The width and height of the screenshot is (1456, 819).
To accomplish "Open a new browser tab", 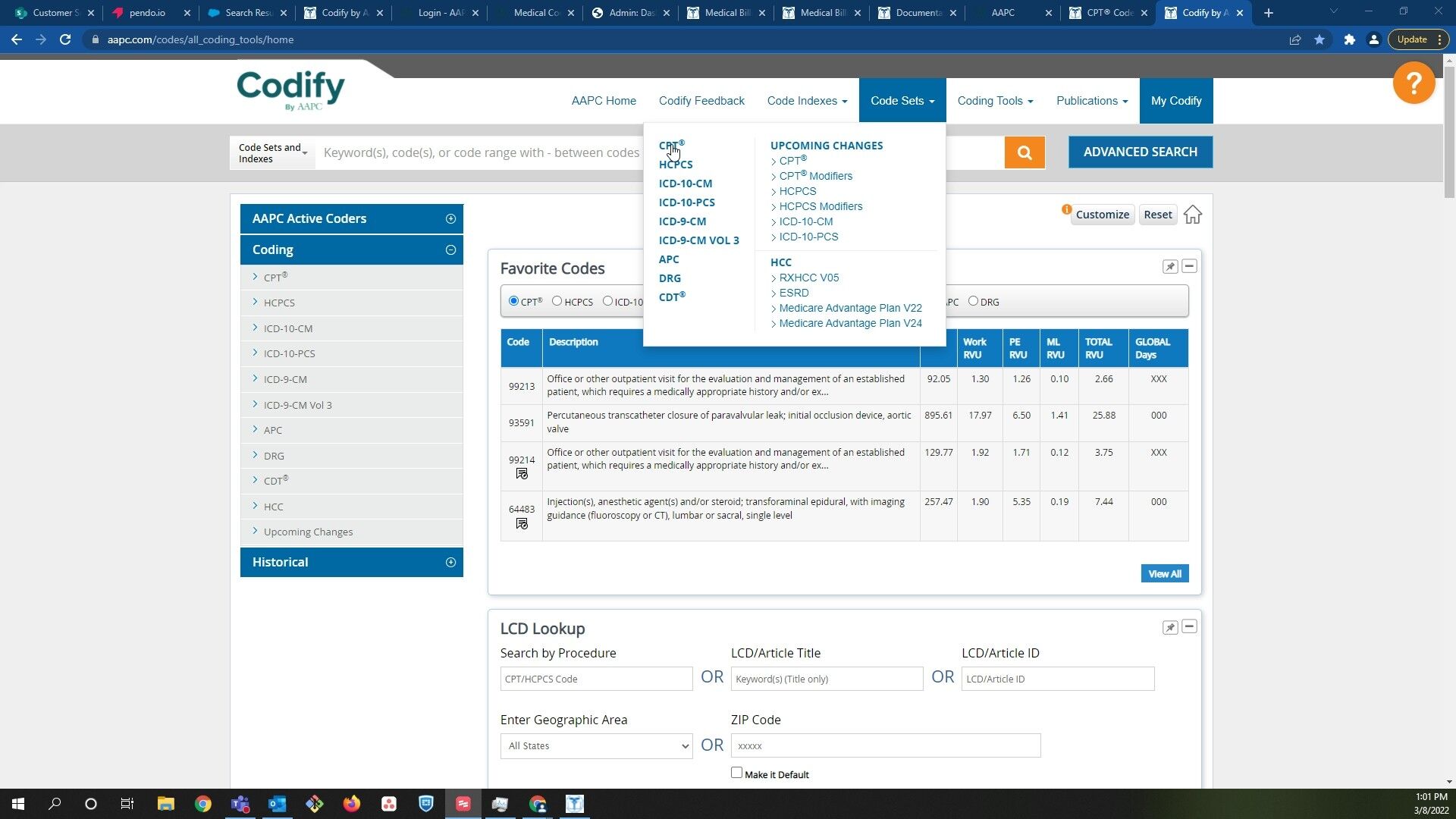I will click(1268, 13).
